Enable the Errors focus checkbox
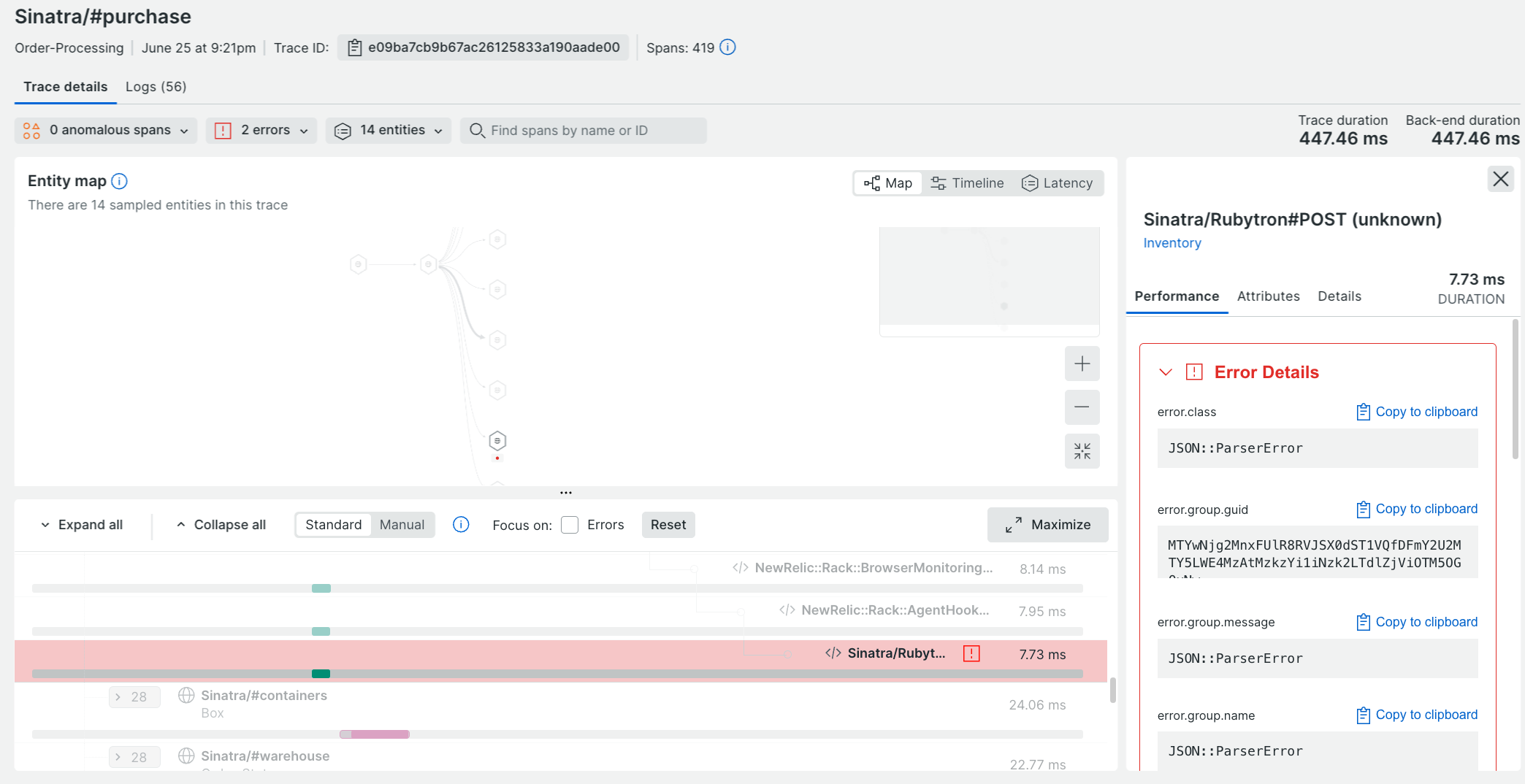1525x784 pixels. 570,525
